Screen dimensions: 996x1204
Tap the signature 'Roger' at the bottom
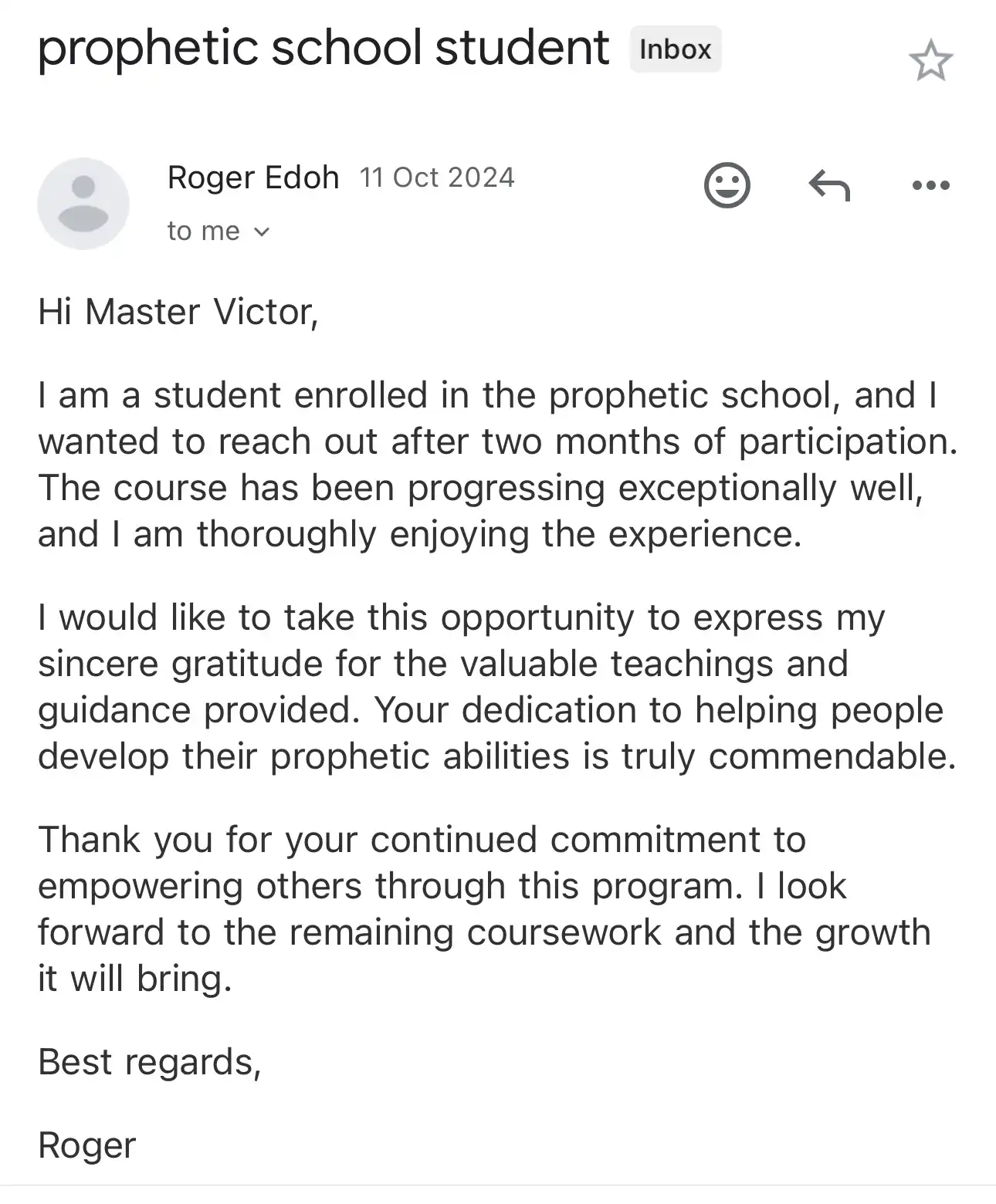(x=87, y=1145)
